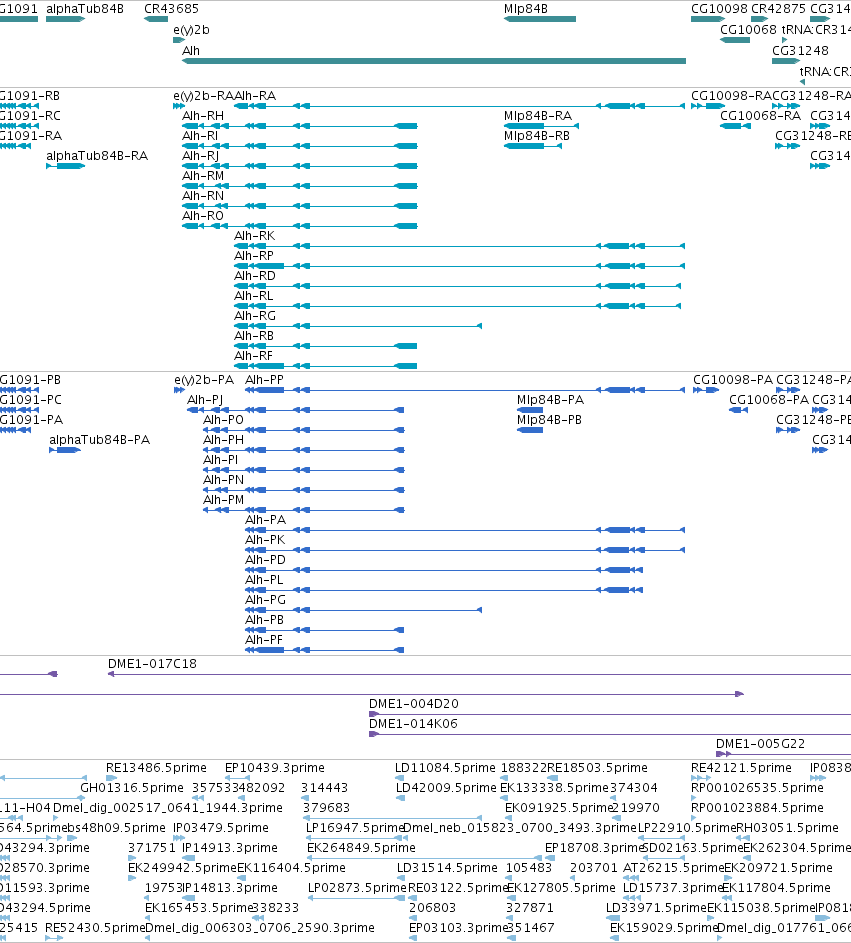Screen dimensions: 851x943
Task: Select protein label Alh-PD
Action: coord(265,559)
